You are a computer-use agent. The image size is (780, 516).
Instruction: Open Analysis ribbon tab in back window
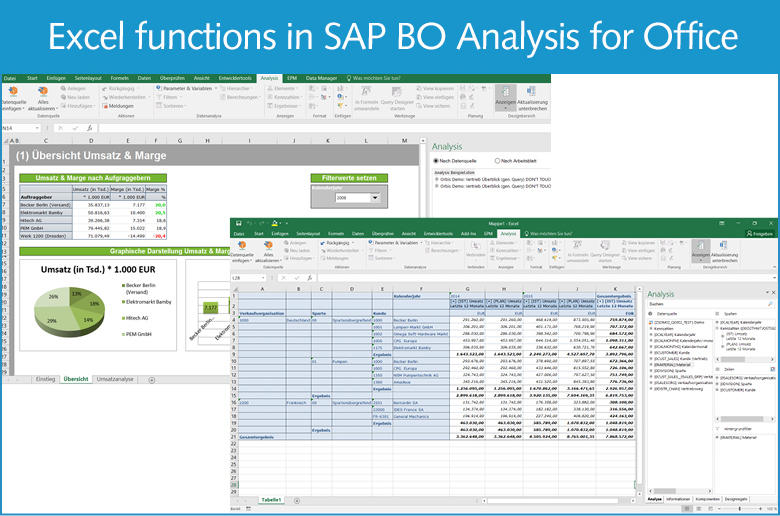pos(269,78)
